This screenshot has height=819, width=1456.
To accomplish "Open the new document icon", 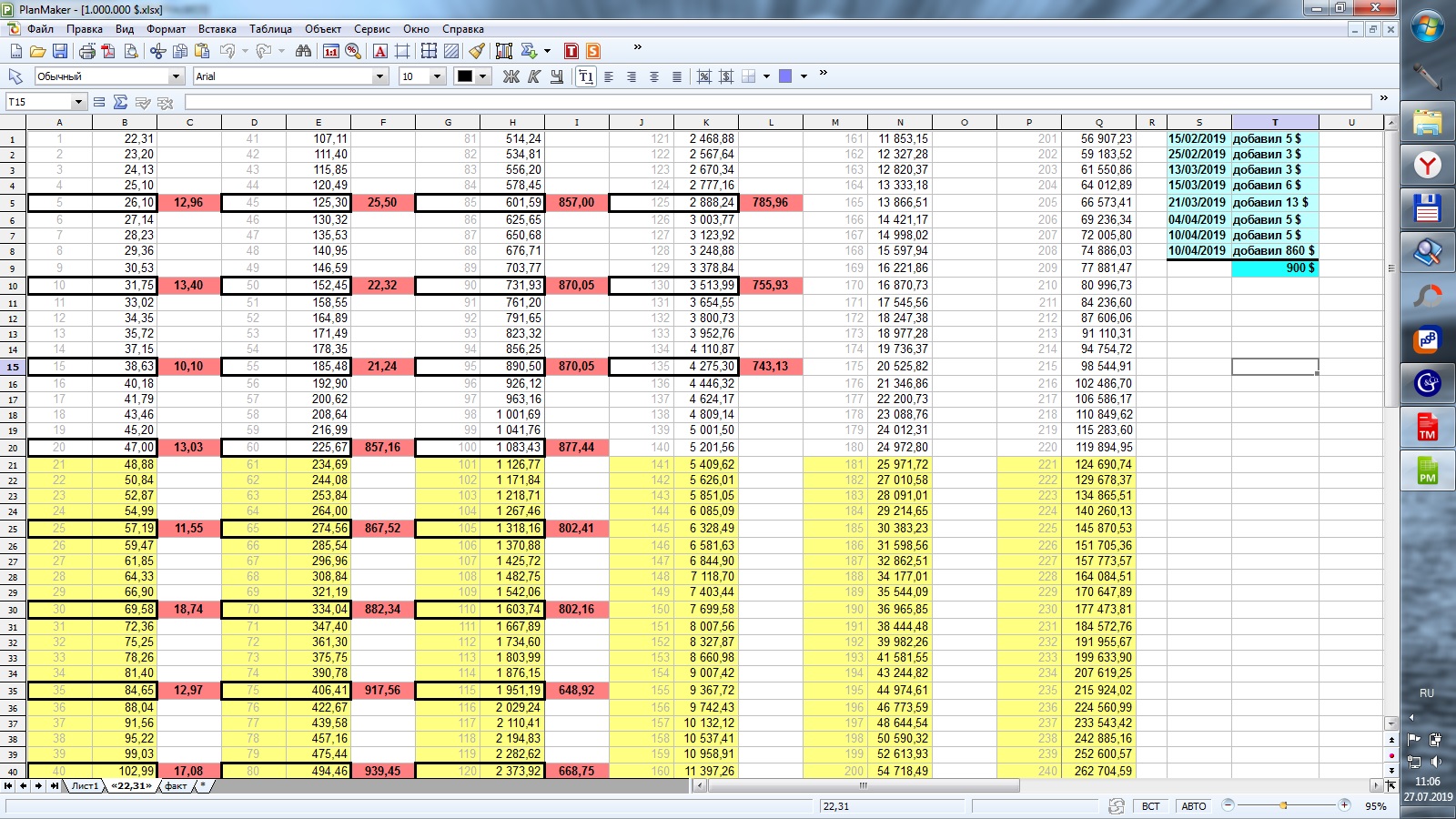I will (16, 51).
